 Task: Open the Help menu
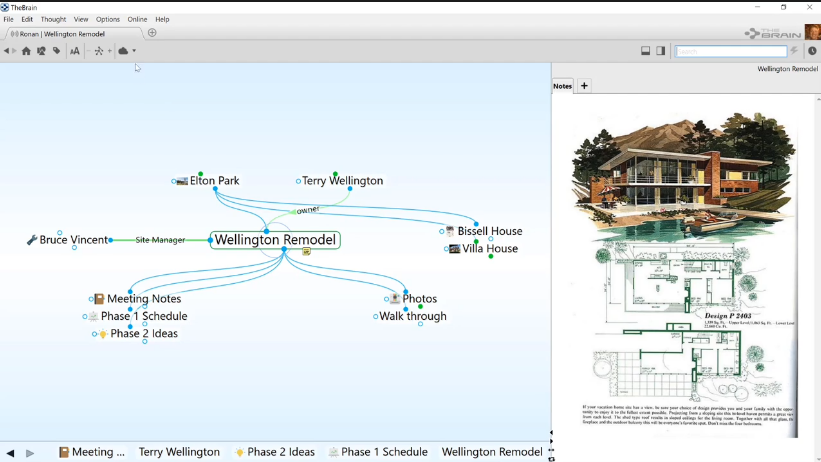162,19
